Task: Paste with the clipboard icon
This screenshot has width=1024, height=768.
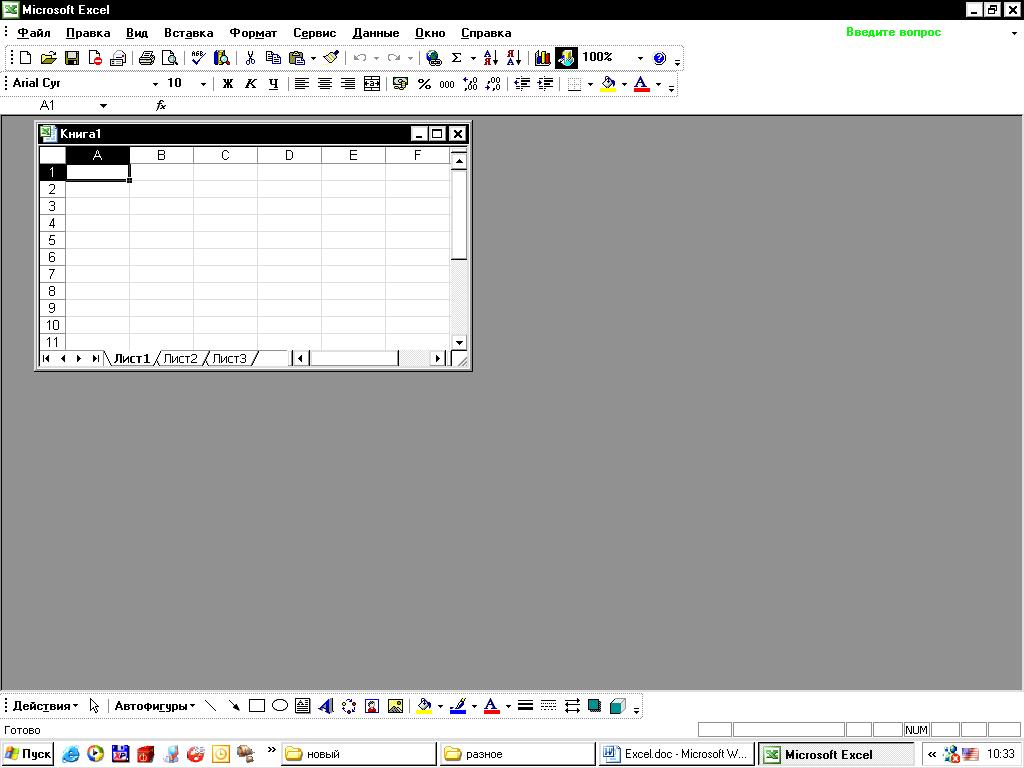Action: [x=296, y=58]
